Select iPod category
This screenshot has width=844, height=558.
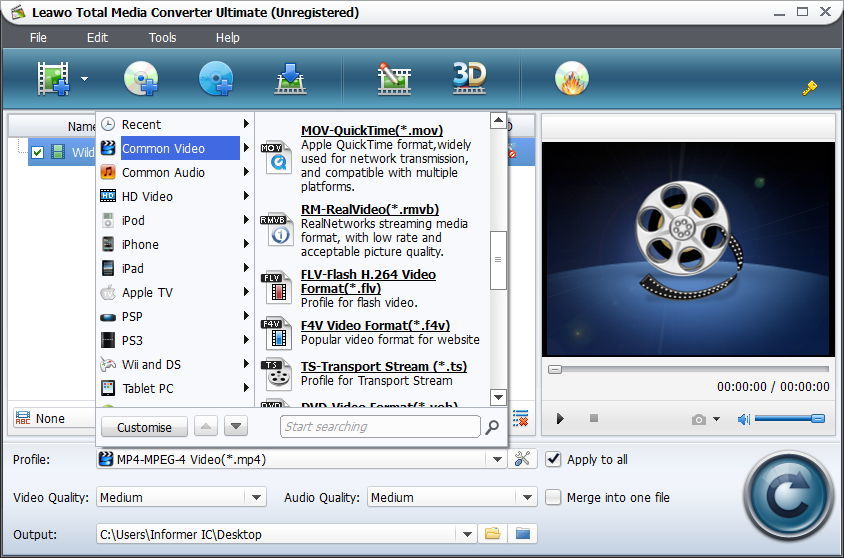point(175,221)
